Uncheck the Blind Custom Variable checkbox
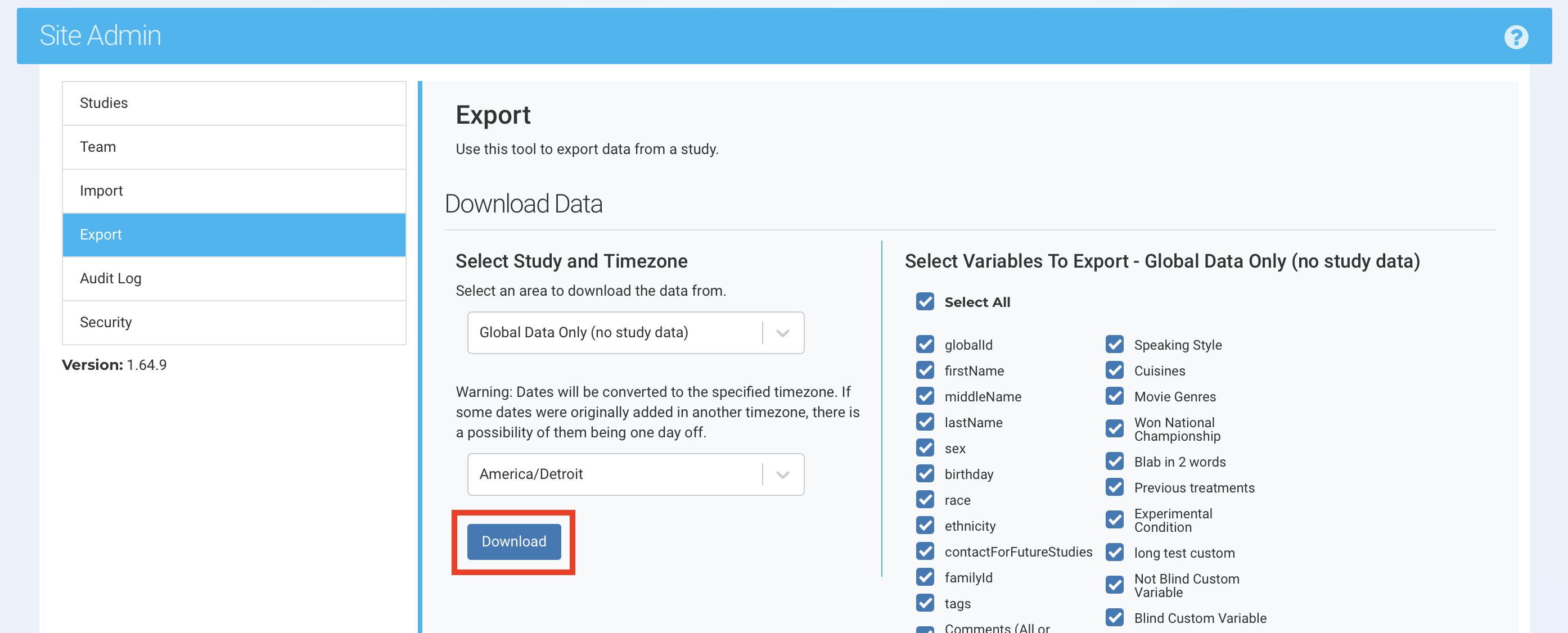Image resolution: width=1568 pixels, height=633 pixels. click(x=1114, y=618)
